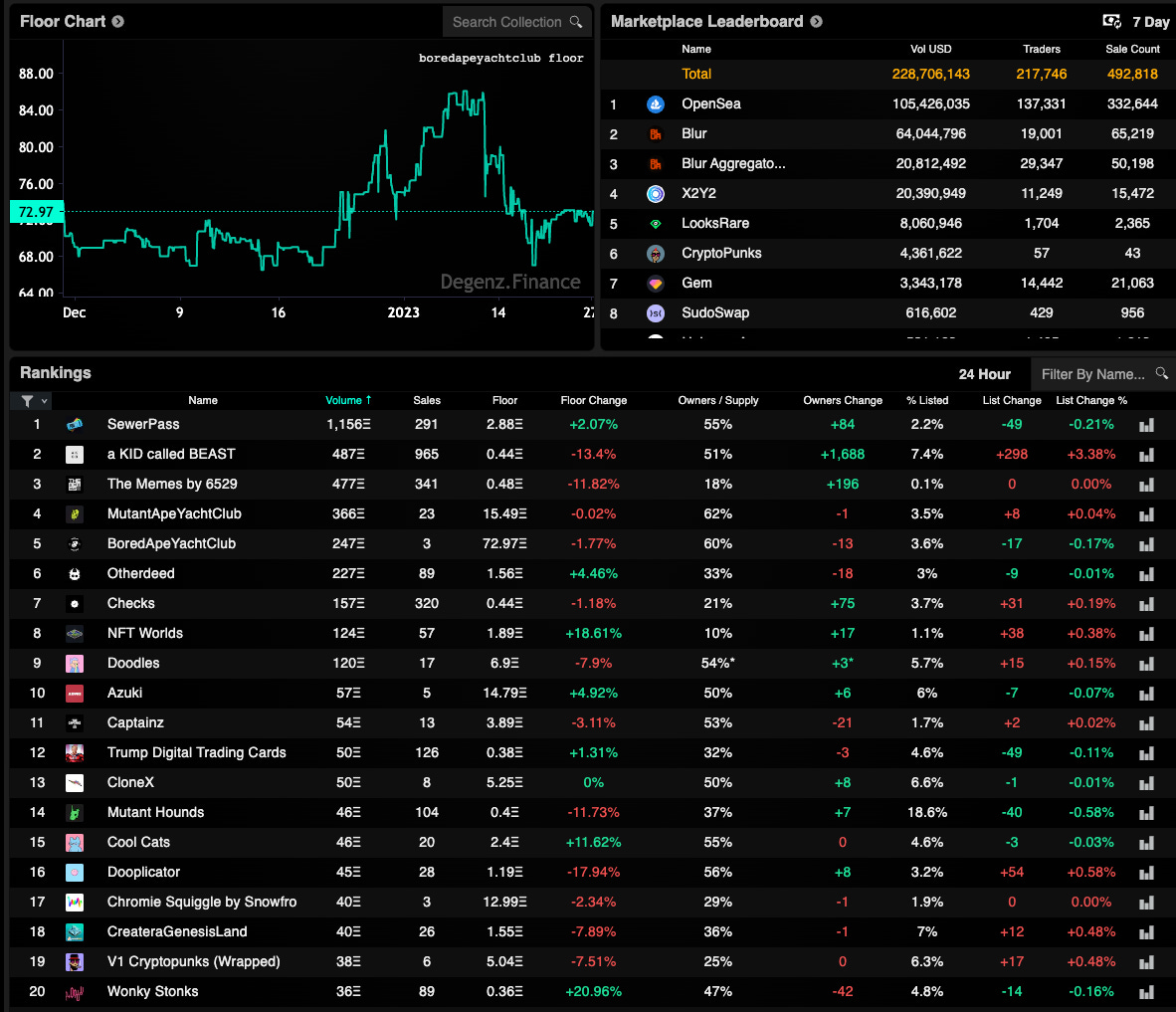Open the Marketplace Leaderboard info icon
Screen dimensions: 1176x1012
click(x=816, y=22)
